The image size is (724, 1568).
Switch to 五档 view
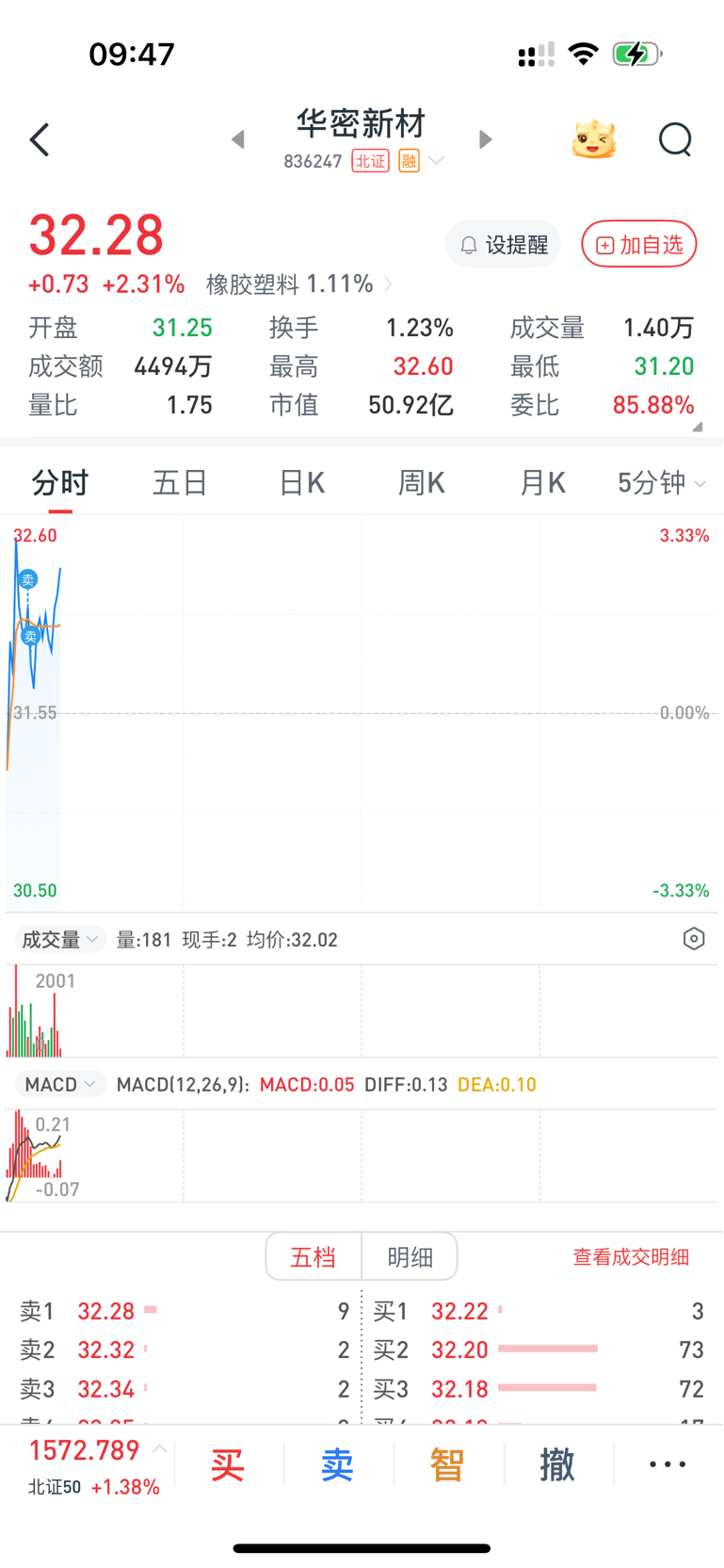pyautogui.click(x=314, y=1256)
